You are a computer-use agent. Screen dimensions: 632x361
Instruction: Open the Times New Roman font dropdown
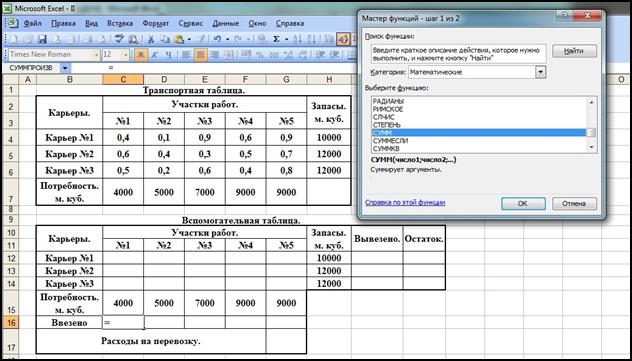pos(96,54)
